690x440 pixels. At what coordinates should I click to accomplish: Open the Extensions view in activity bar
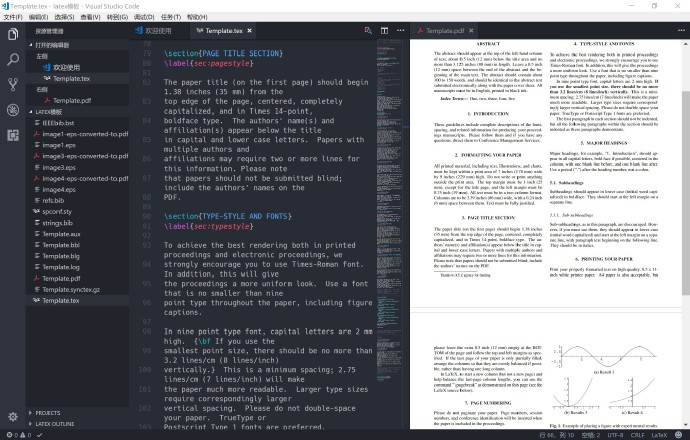pyautogui.click(x=13, y=135)
